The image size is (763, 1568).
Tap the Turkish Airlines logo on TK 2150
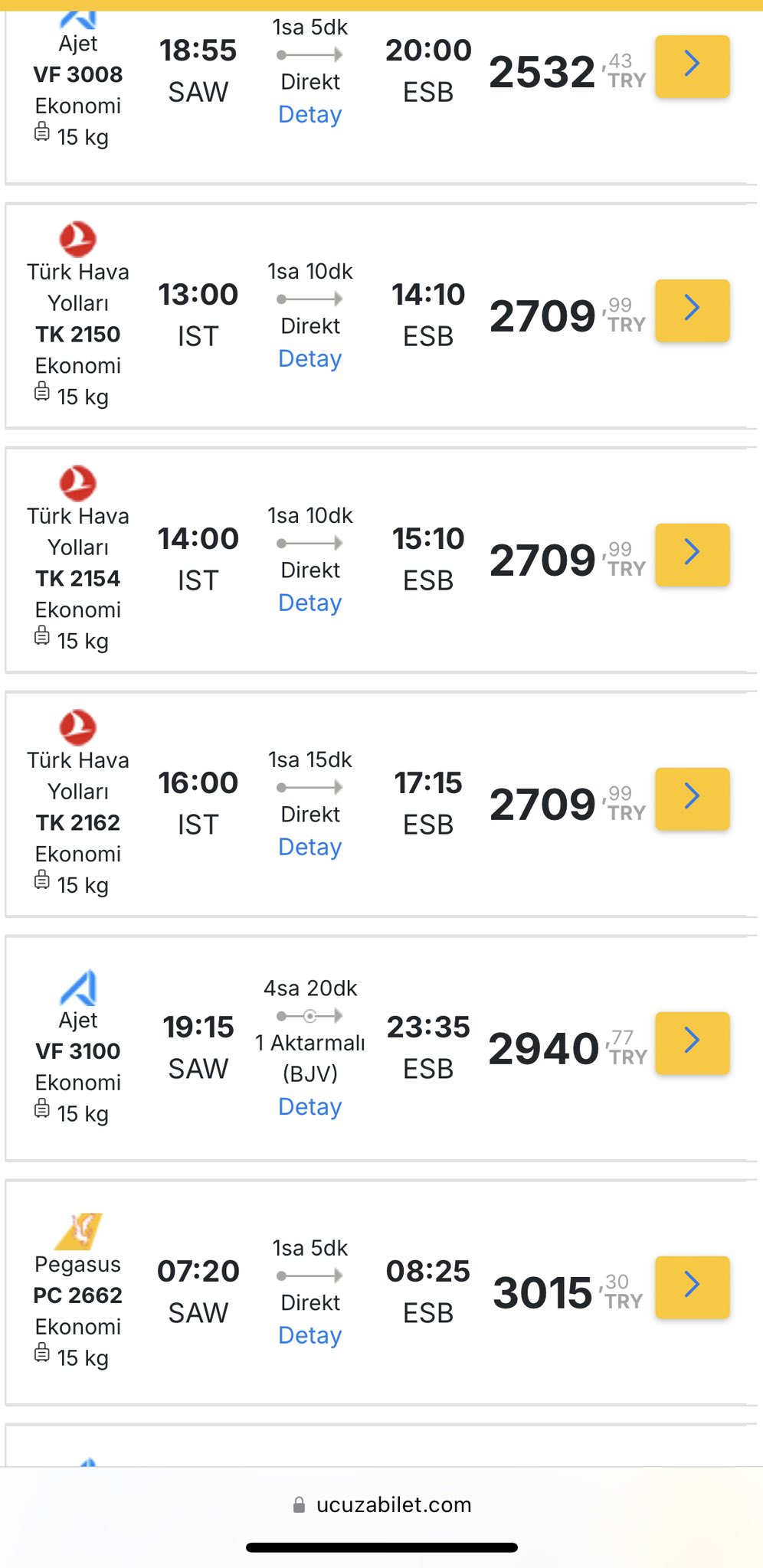point(78,239)
